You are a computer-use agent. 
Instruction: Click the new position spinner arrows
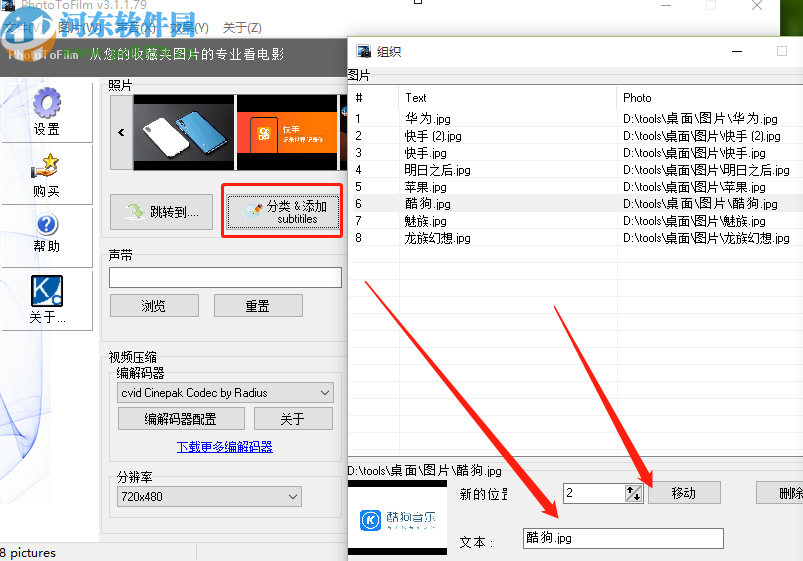[x=633, y=493]
